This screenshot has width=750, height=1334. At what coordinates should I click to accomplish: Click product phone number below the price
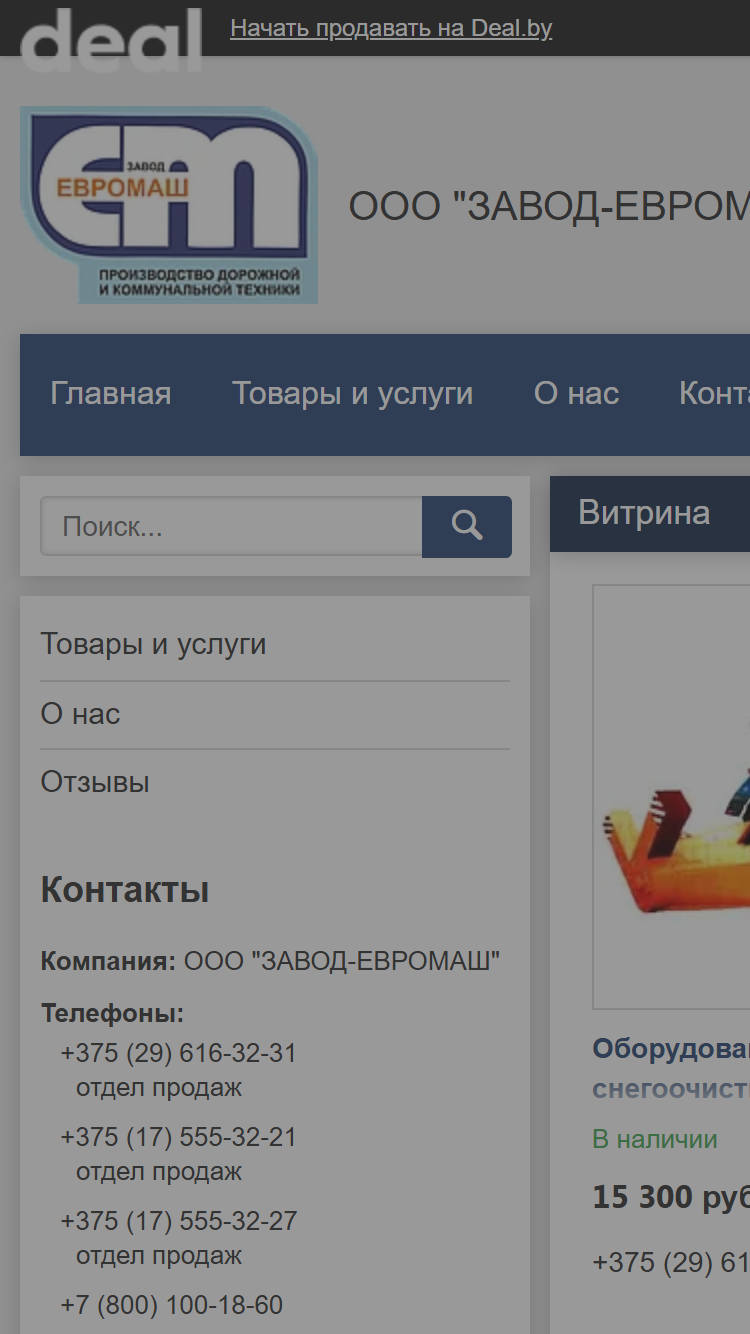coord(671,1263)
